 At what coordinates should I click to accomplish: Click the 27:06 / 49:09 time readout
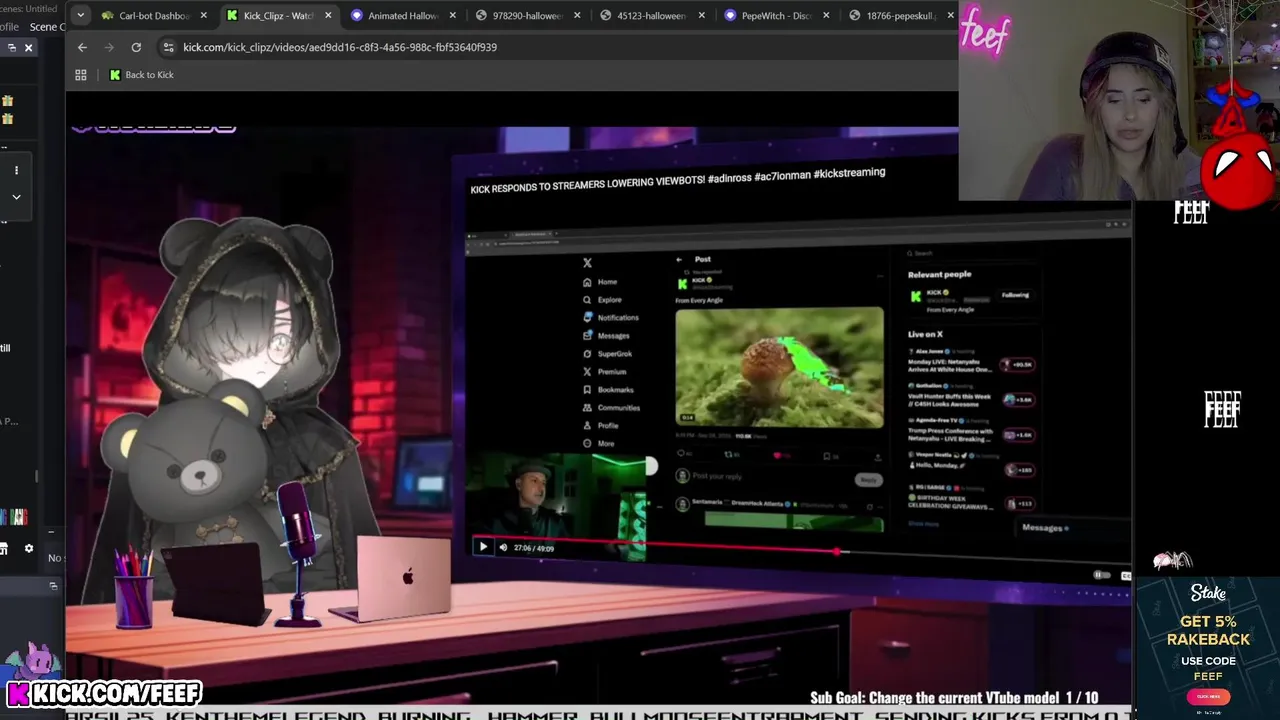pyautogui.click(x=534, y=548)
